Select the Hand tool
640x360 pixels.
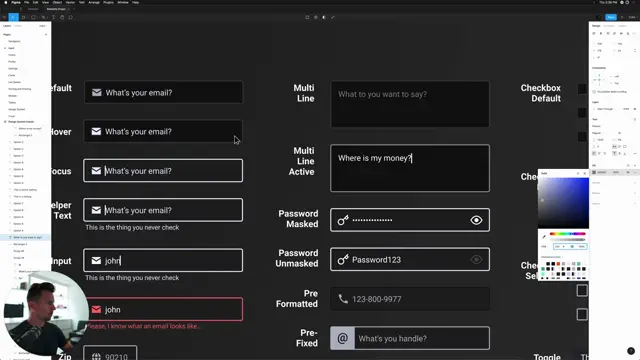62,18
